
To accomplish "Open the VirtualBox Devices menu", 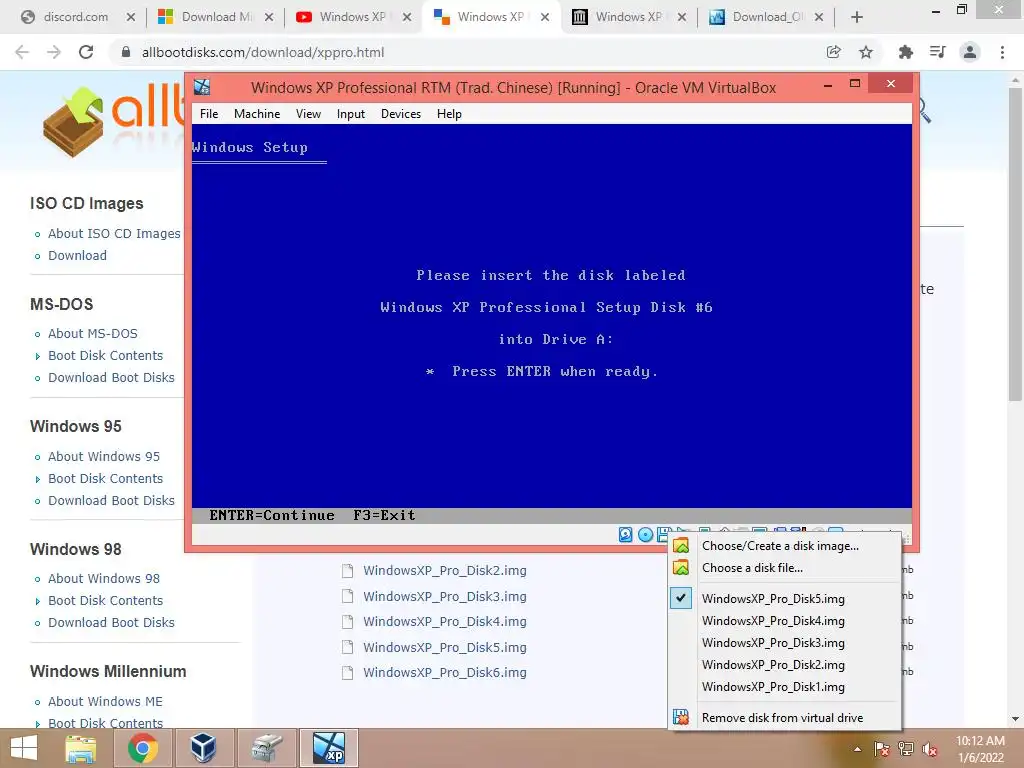I will (x=401, y=114).
